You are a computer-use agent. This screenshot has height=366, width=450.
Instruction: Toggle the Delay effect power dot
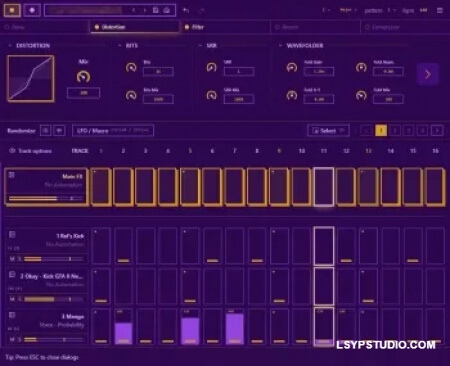click(7, 27)
